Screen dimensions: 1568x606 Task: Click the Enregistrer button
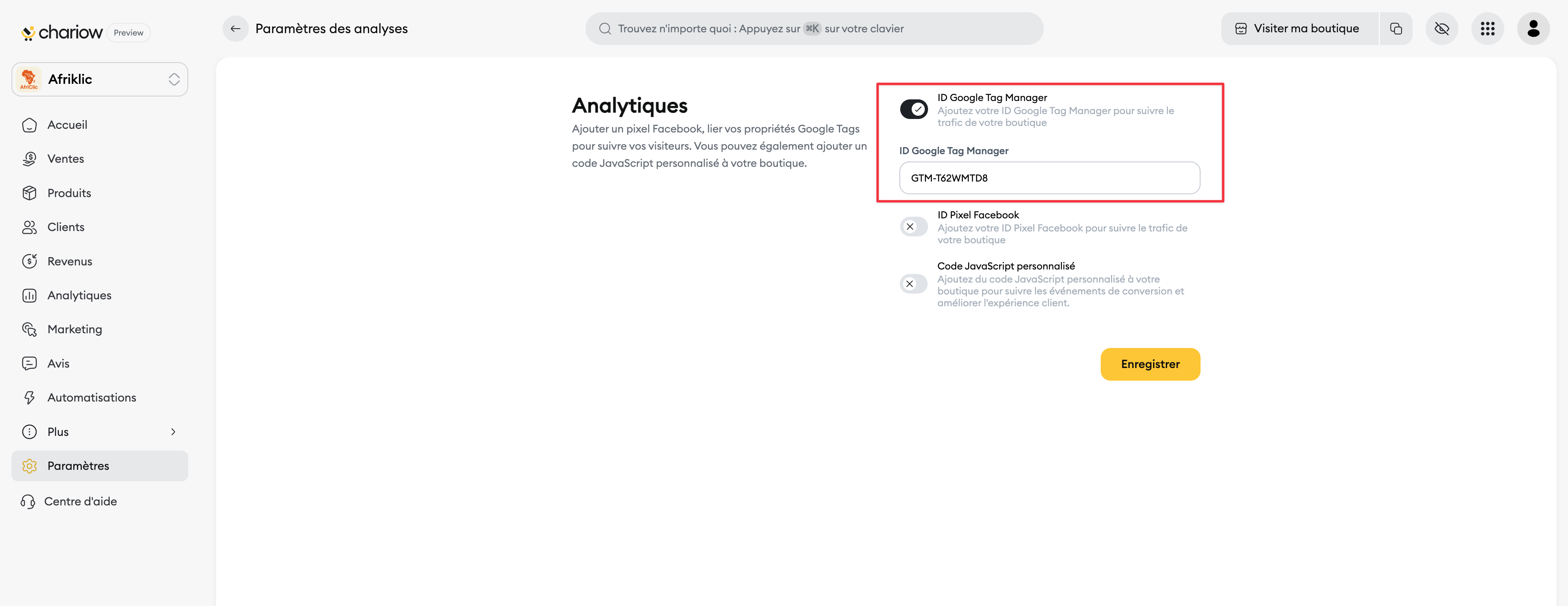click(1150, 364)
